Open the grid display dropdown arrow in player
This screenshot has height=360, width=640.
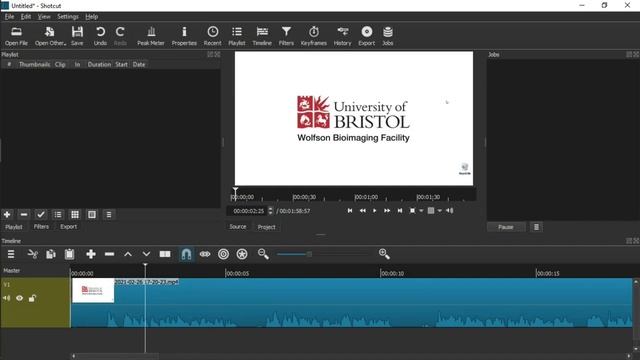click(440, 211)
